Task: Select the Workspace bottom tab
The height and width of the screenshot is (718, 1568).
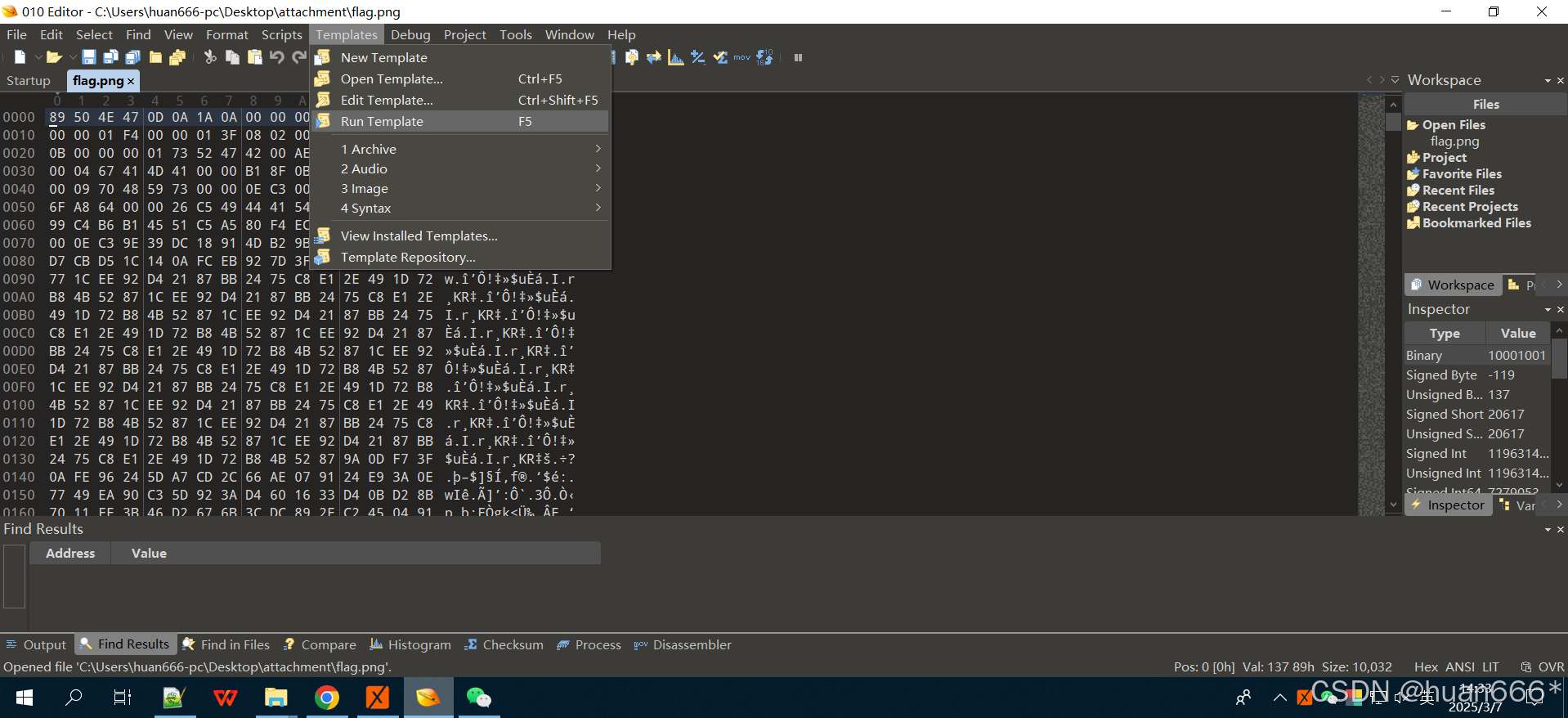Action: pyautogui.click(x=1453, y=285)
